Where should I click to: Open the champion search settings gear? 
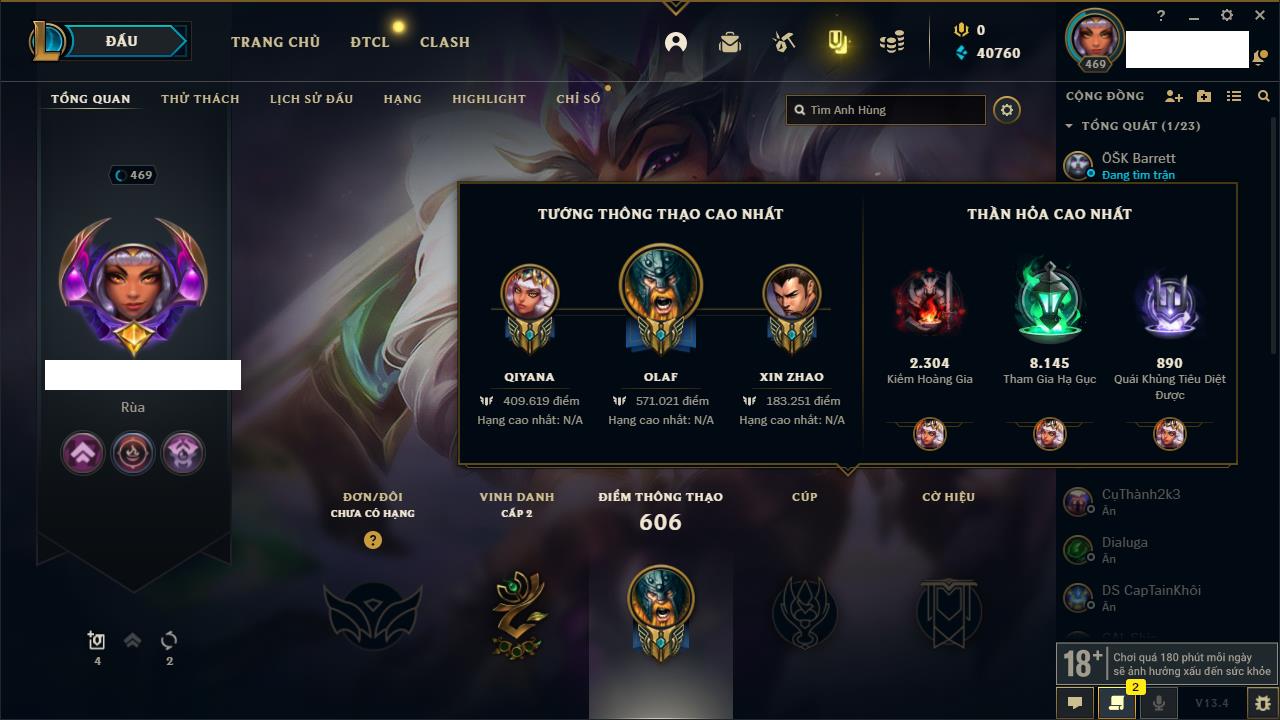[1007, 110]
